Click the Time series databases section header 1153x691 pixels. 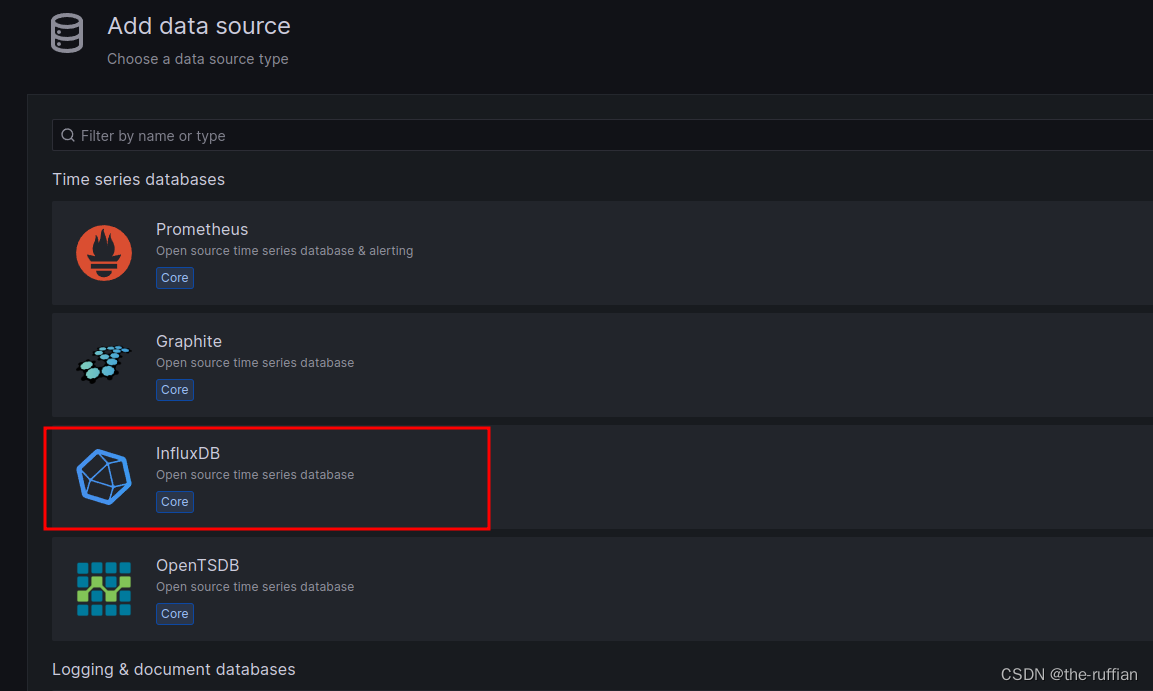(138, 178)
